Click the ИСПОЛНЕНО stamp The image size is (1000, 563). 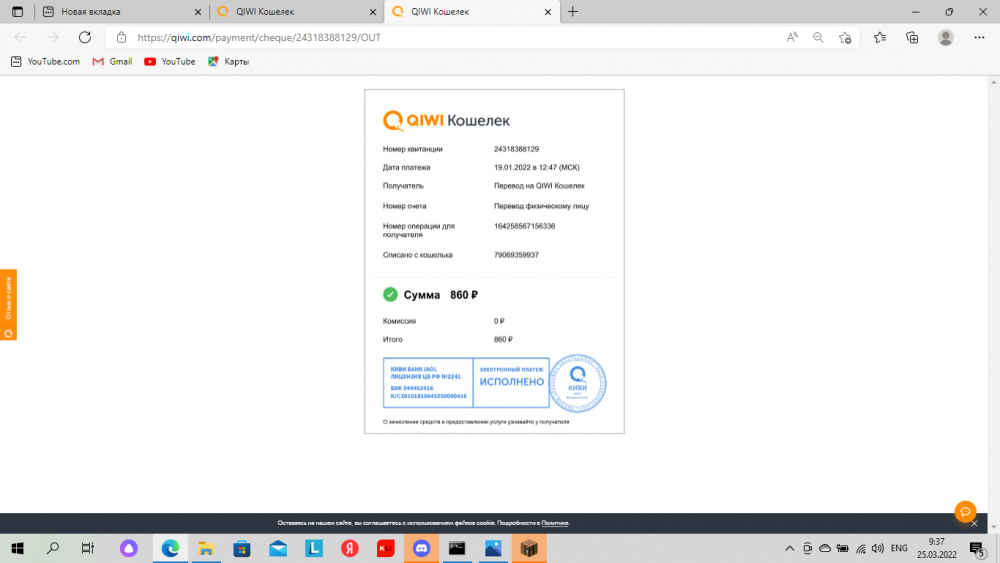point(511,382)
